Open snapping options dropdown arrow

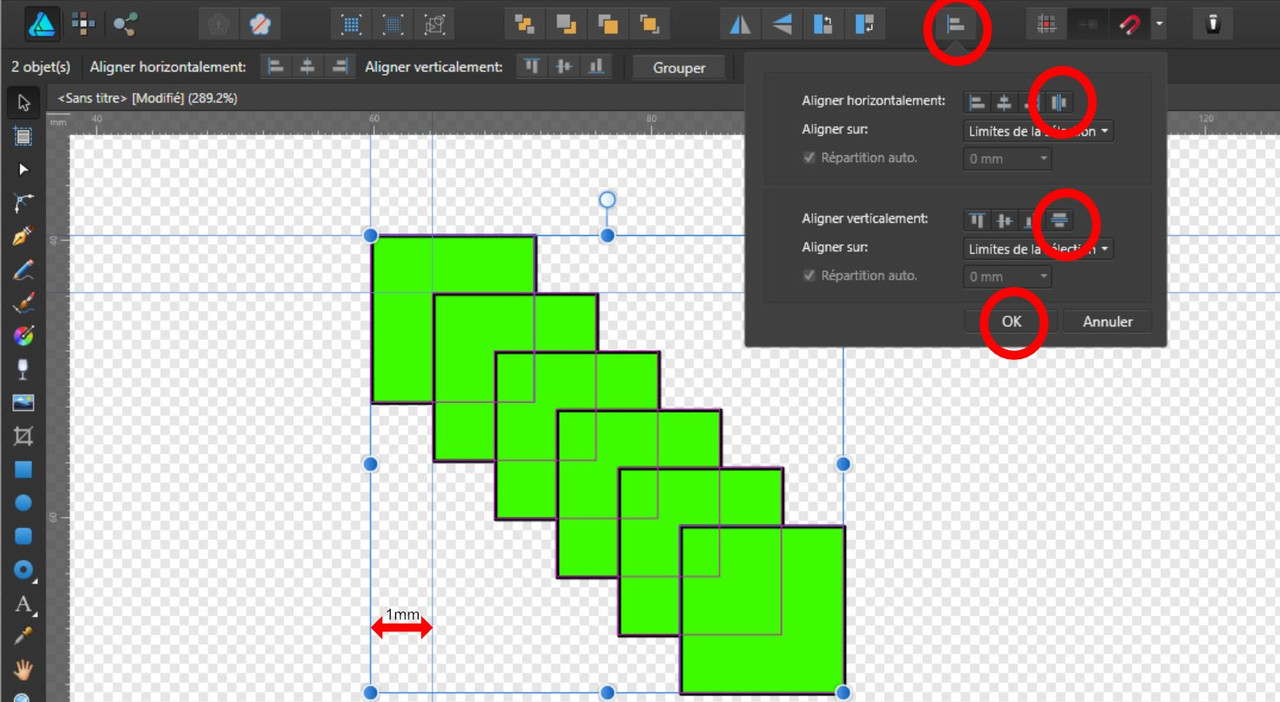pos(1159,23)
